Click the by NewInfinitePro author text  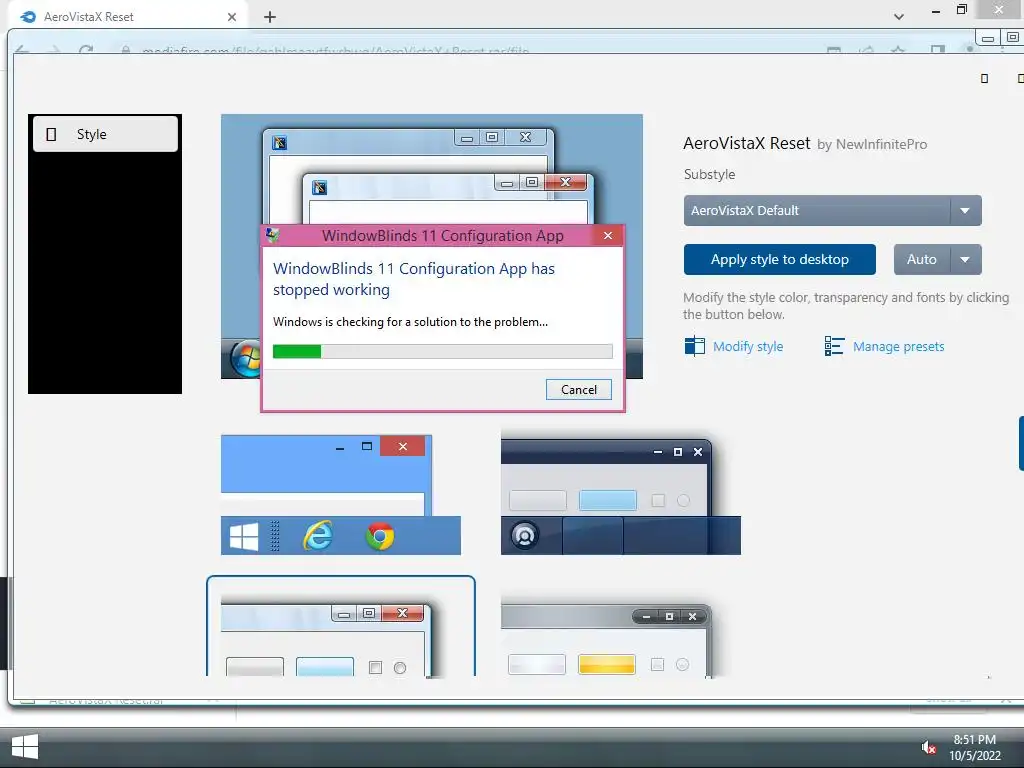(x=872, y=144)
